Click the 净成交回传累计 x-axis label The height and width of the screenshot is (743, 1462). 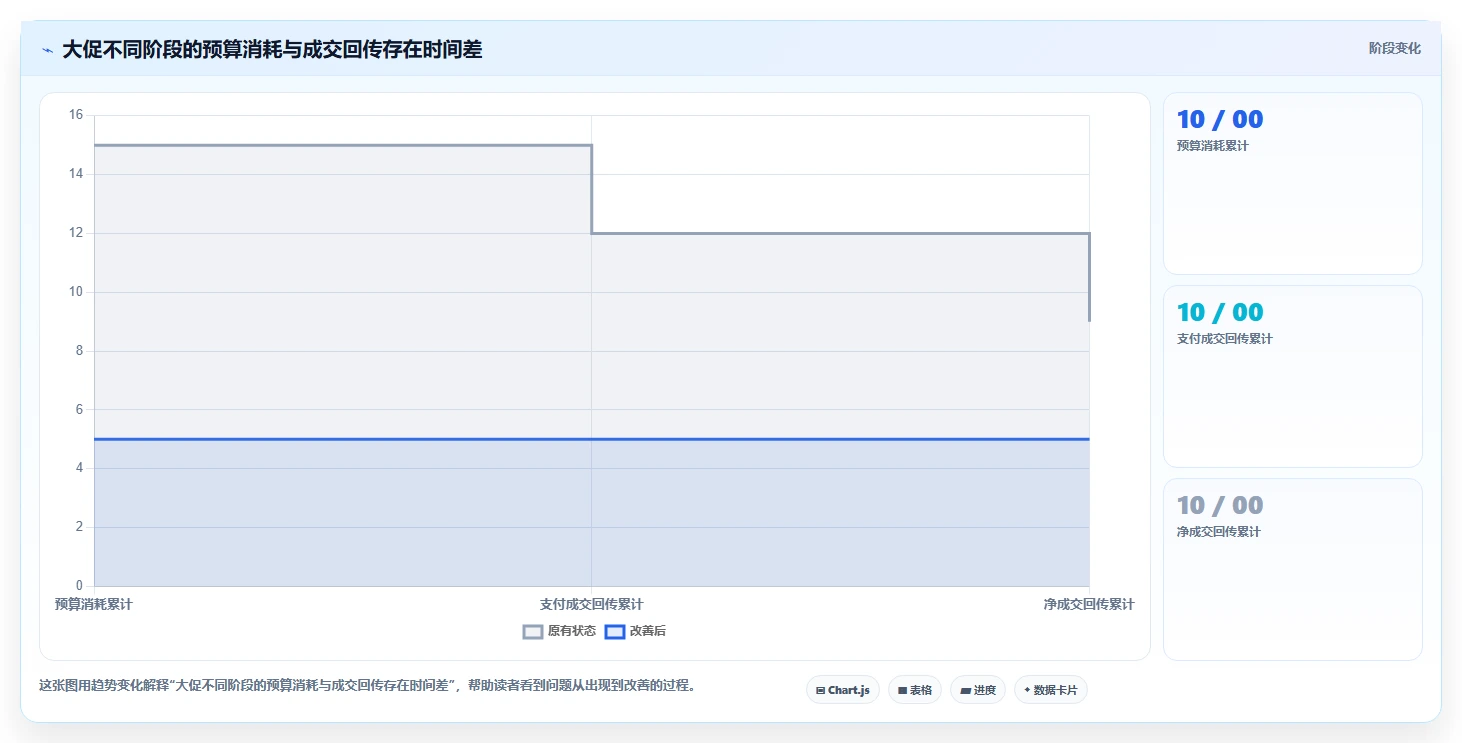[1088, 605]
